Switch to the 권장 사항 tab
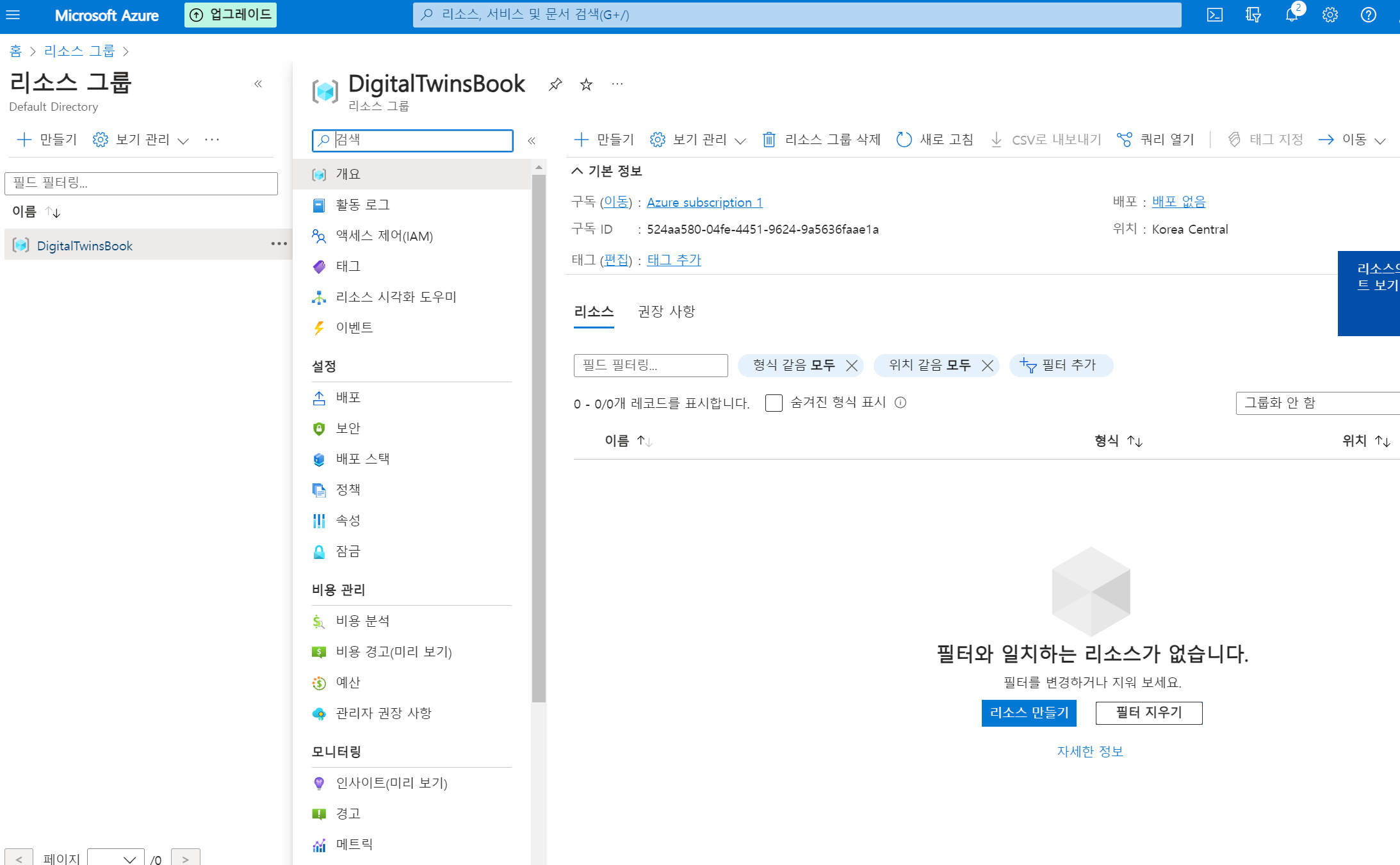Viewport: 1400px width, 865px height. pos(666,312)
